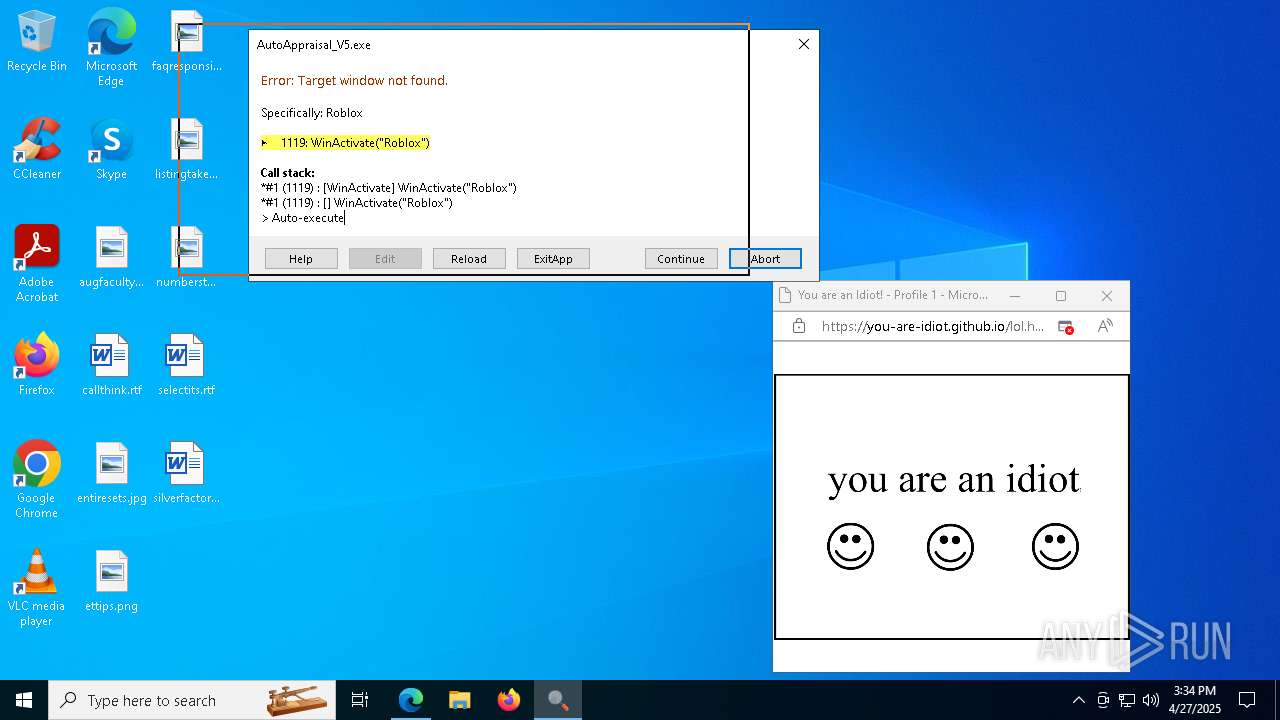
Task: Click Read aloud icon in Edge address bar
Action: 1105,326
